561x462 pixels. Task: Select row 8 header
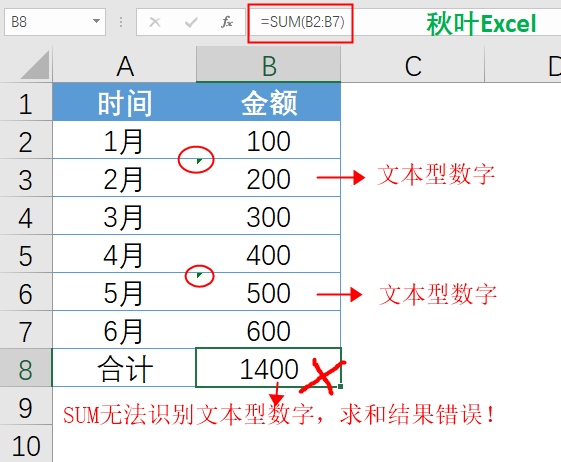26,368
